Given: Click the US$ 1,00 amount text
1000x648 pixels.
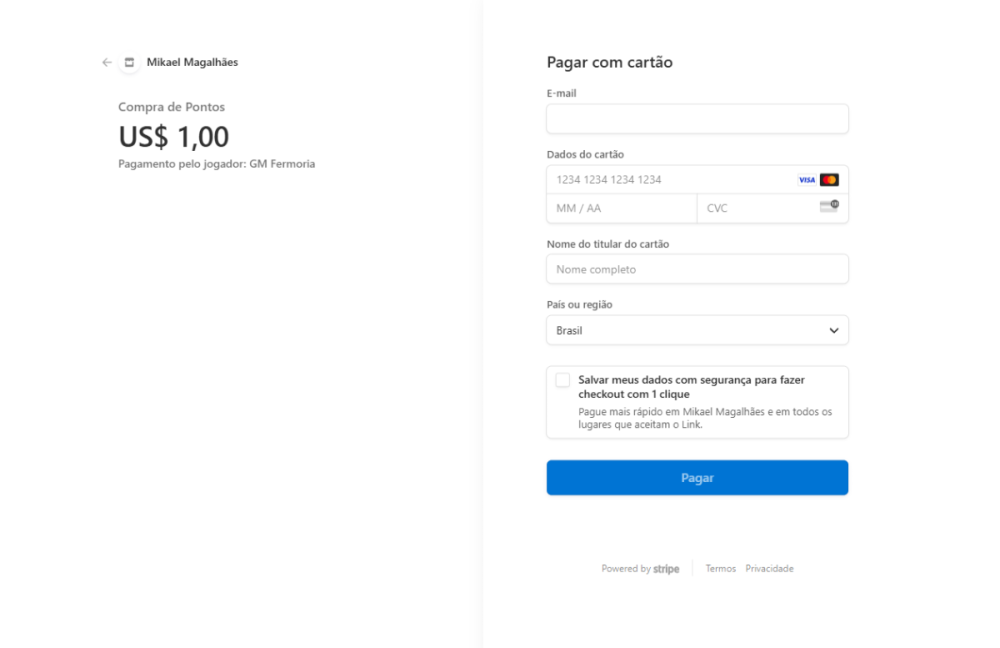Looking at the screenshot, I should pos(174,137).
